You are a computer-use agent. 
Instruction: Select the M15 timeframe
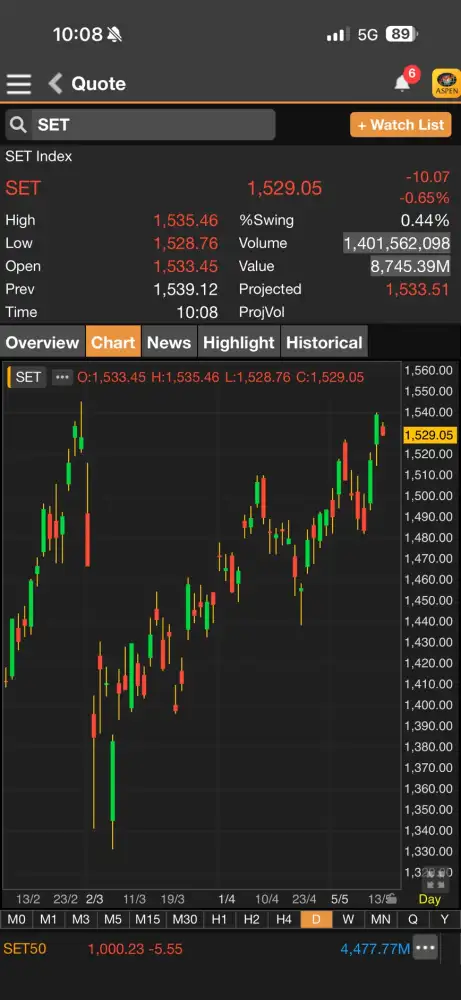pyautogui.click(x=147, y=919)
